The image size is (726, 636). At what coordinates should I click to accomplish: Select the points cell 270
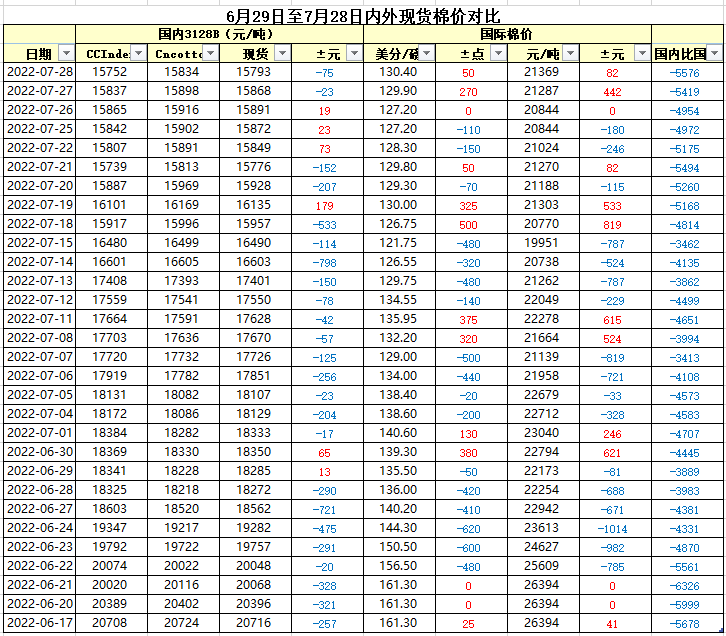[x=471, y=91]
